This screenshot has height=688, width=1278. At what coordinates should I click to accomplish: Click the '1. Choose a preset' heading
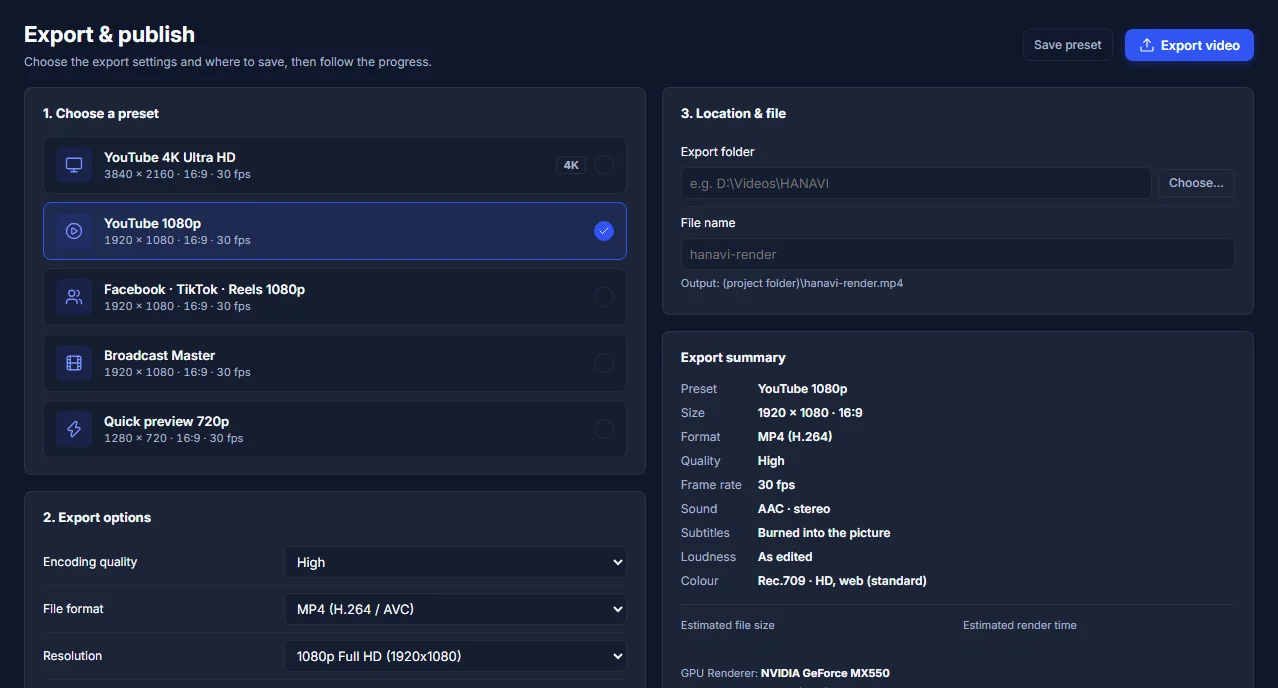coord(101,114)
